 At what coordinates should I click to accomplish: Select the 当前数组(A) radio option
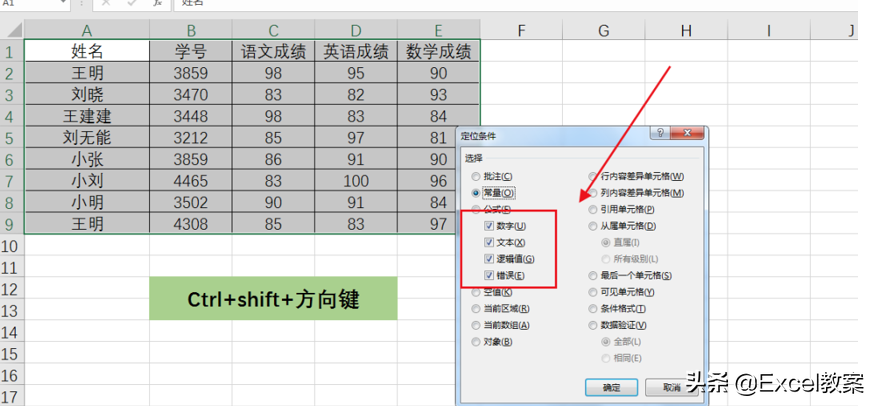click(x=501, y=325)
